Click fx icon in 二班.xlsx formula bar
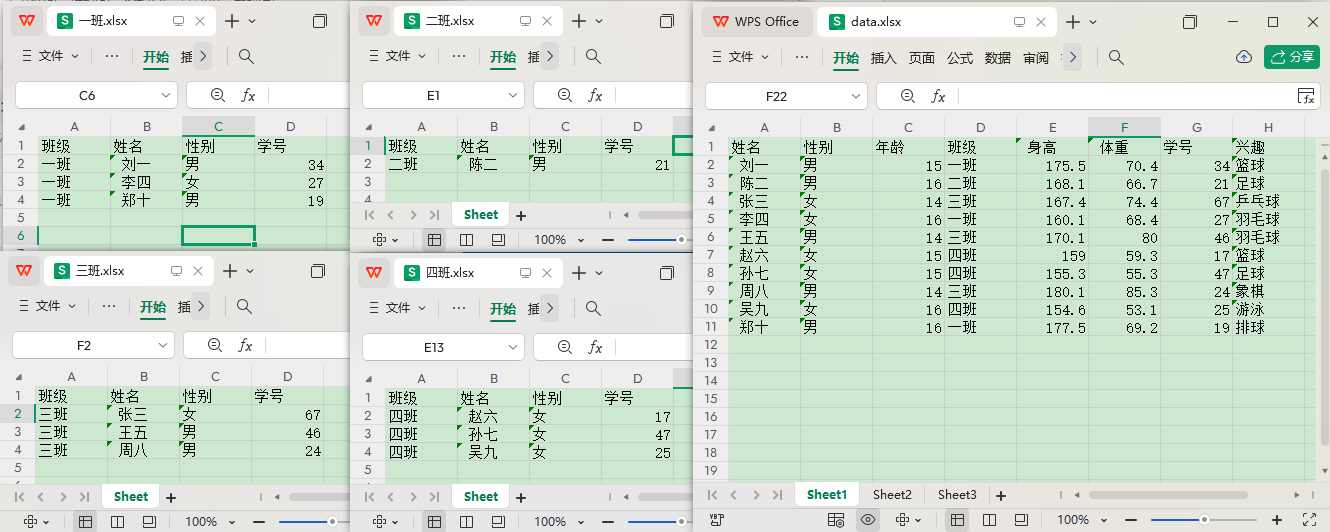The width and height of the screenshot is (1330, 532). click(x=595, y=96)
